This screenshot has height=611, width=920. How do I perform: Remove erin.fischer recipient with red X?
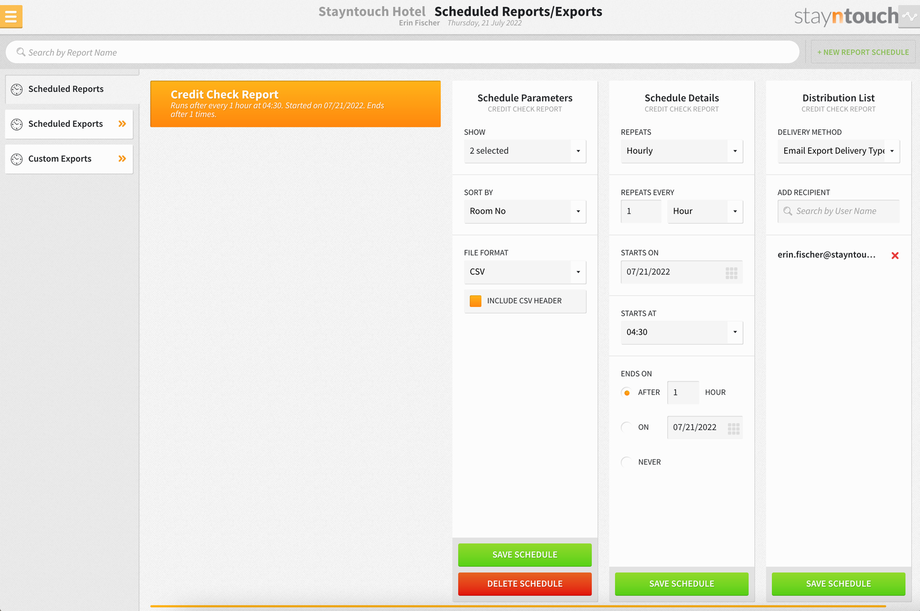click(895, 255)
